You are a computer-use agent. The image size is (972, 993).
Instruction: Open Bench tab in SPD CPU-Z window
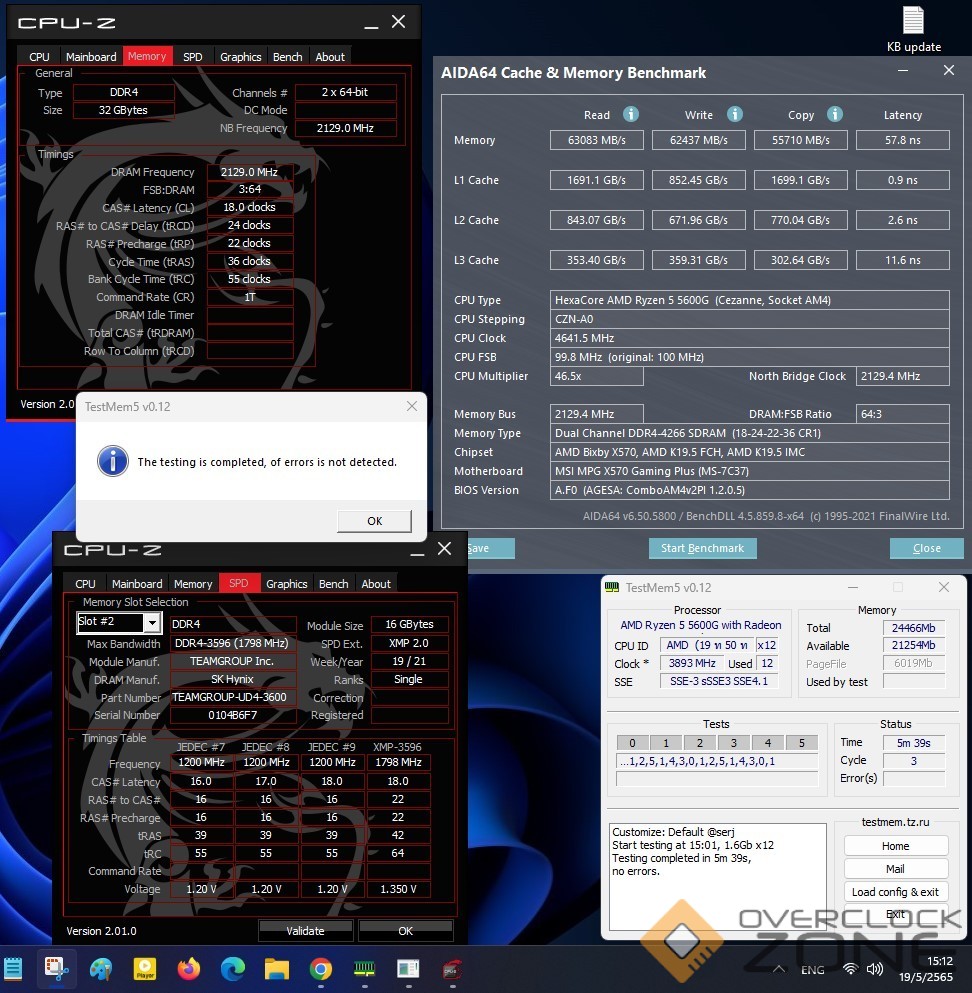point(333,584)
